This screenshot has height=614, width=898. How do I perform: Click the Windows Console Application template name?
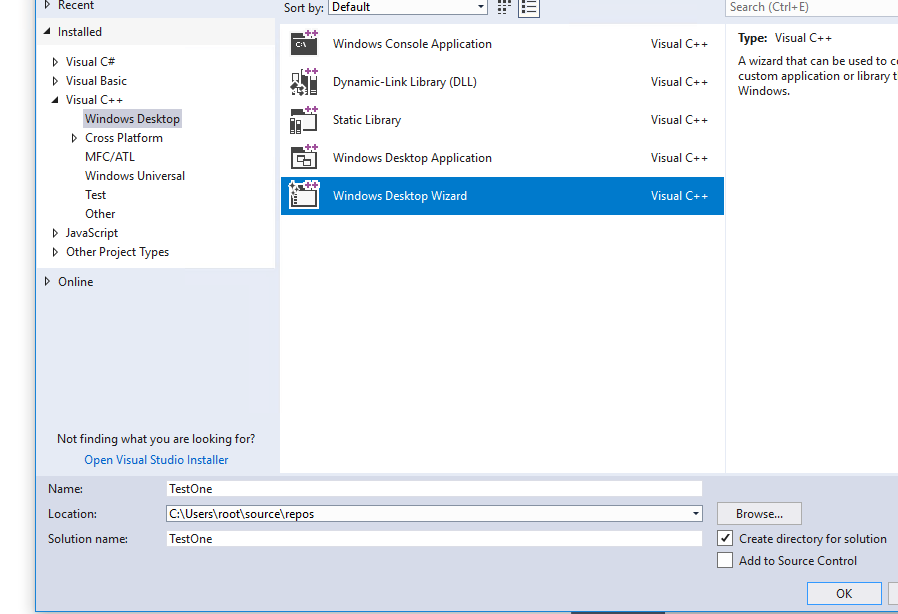pos(412,44)
